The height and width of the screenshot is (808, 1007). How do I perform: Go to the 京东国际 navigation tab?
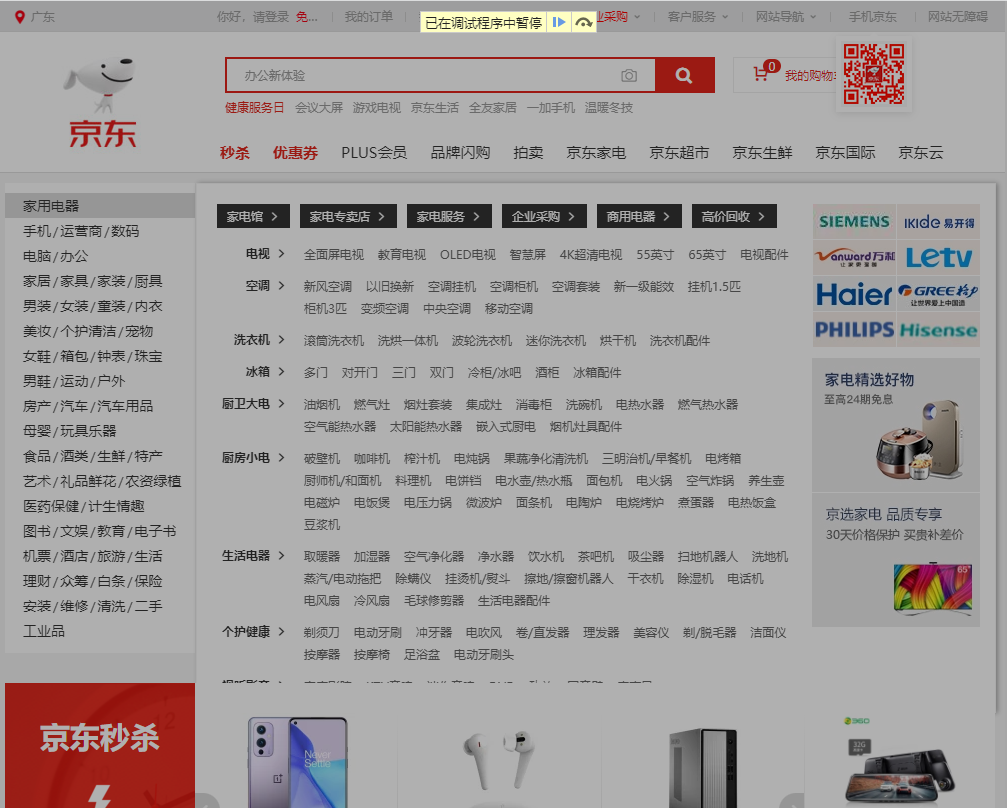[845, 153]
